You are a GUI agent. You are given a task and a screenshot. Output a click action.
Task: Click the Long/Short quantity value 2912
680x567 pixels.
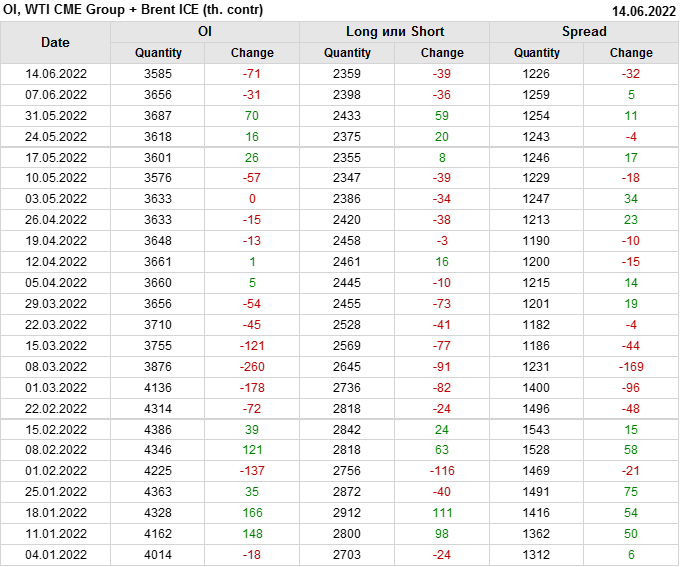click(347, 513)
